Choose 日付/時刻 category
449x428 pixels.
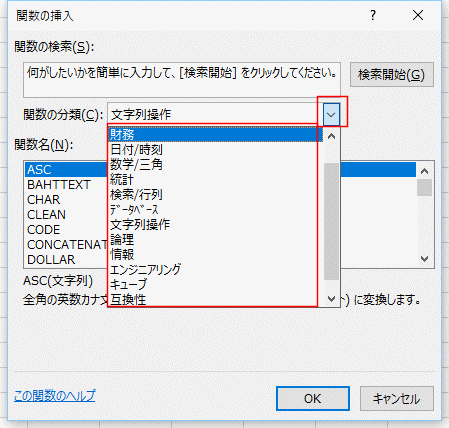(x=215, y=150)
